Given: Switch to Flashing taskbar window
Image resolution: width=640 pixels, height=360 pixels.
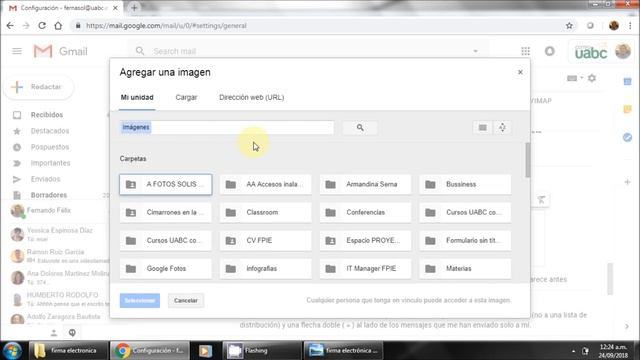Looking at the screenshot, I should click(262, 351).
